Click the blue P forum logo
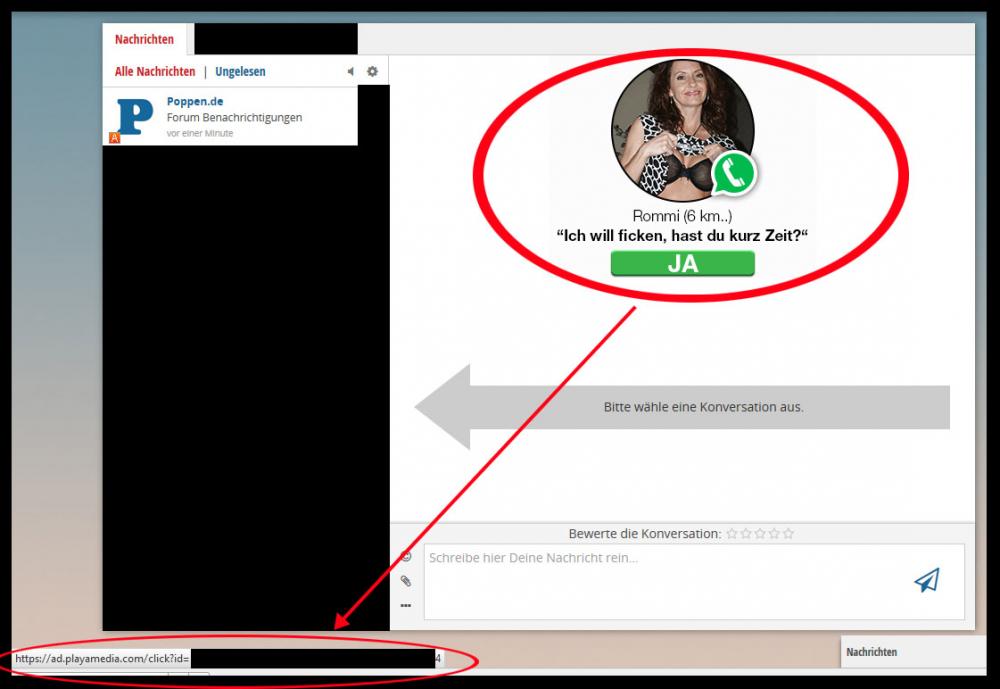This screenshot has width=1000, height=689. point(135,117)
